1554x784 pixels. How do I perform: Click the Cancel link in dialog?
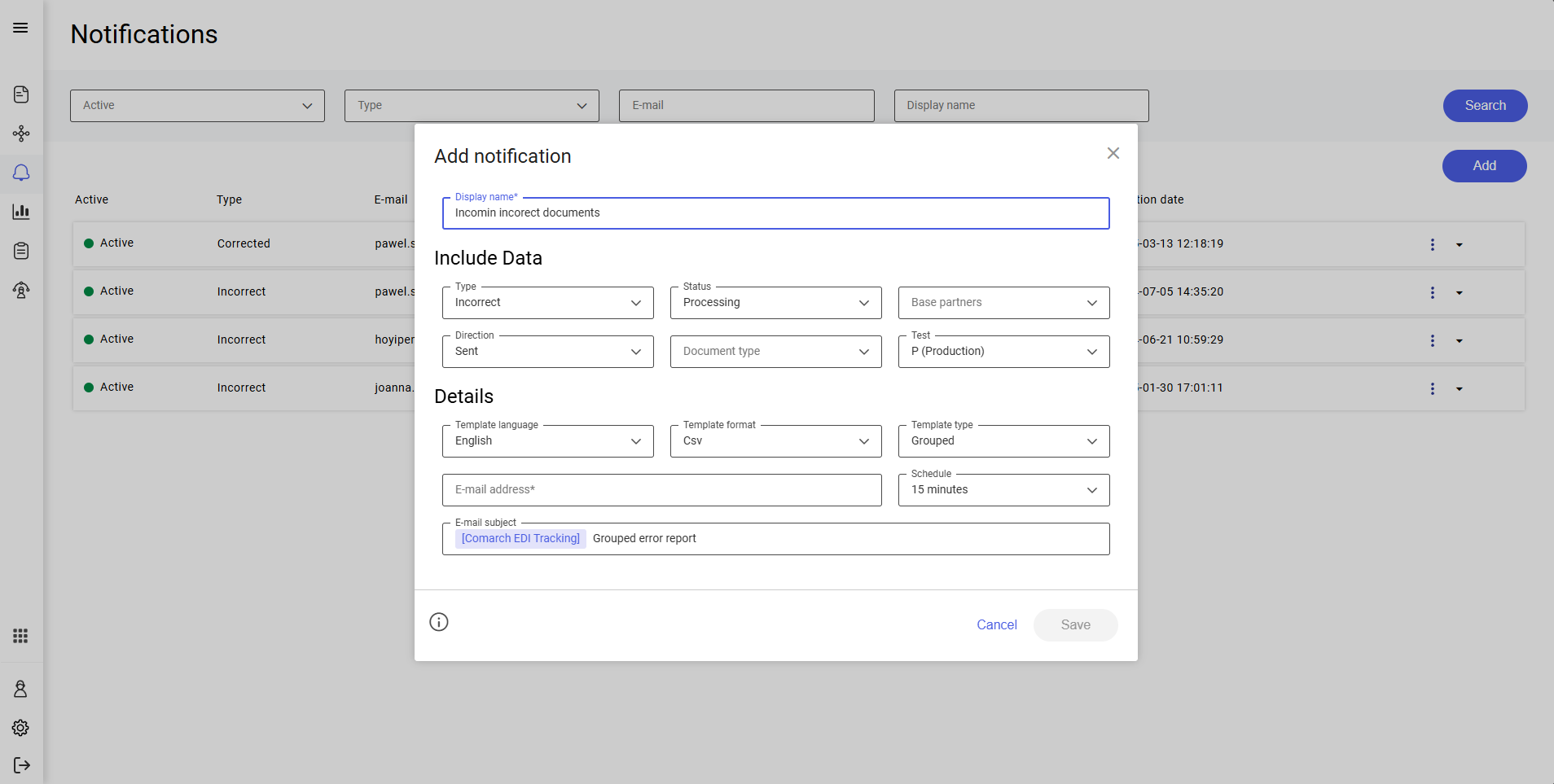pos(996,624)
